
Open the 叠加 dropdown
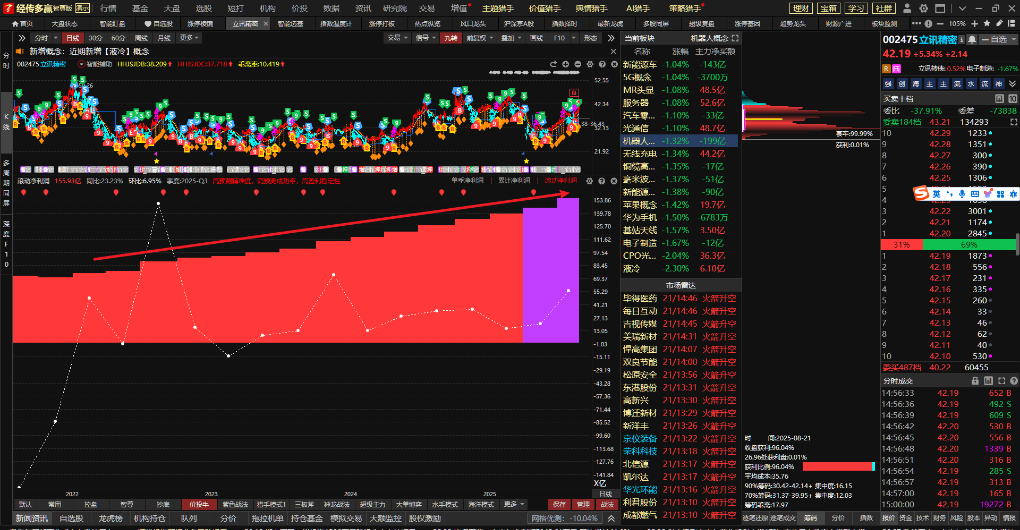(511, 38)
